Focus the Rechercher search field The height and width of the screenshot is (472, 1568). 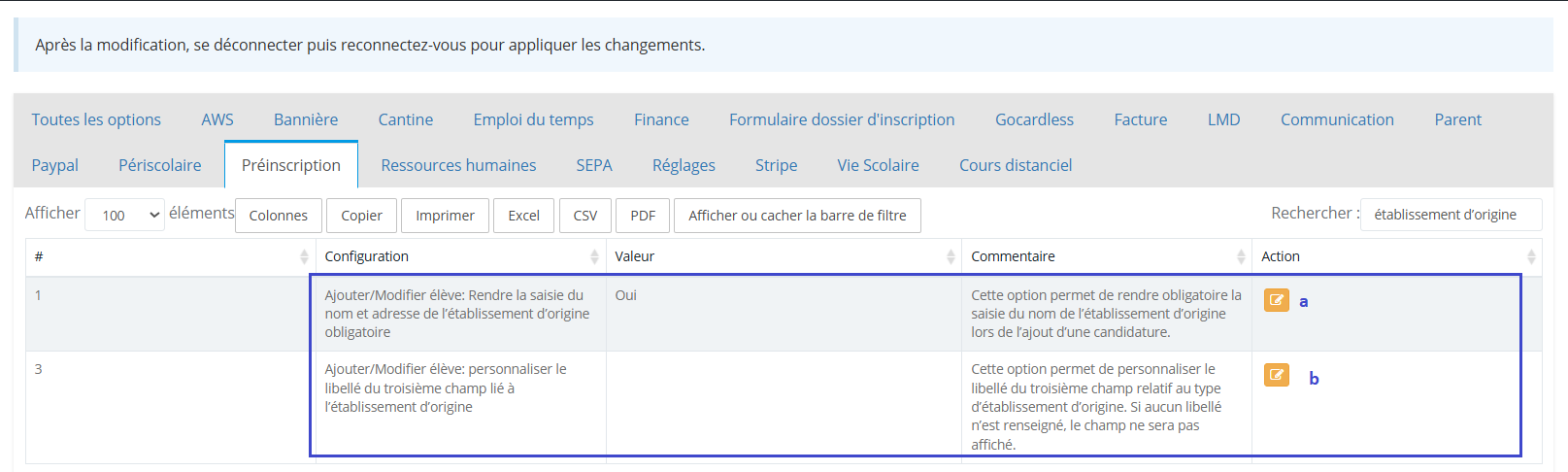pyautogui.click(x=1451, y=215)
